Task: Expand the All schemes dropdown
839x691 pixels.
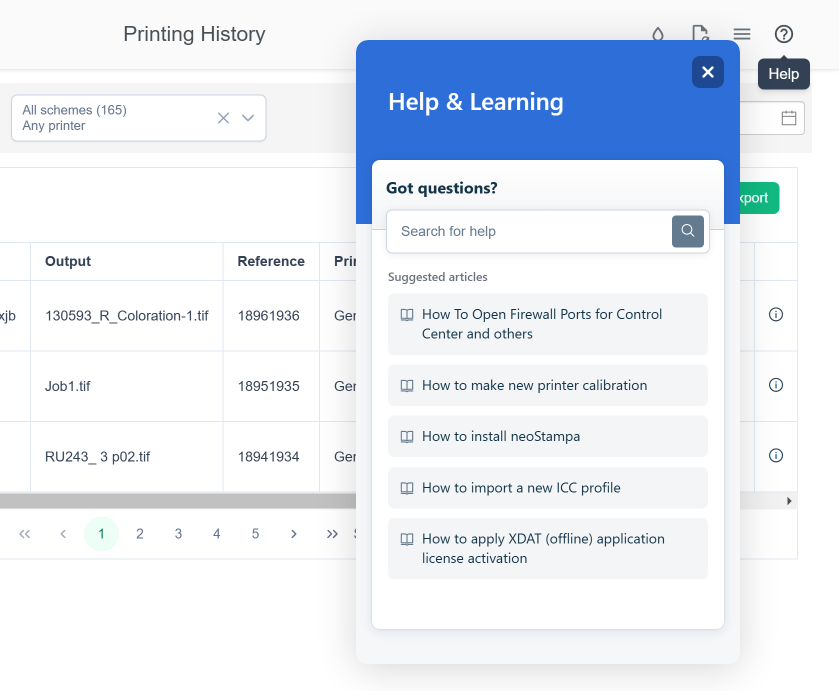Action: (247, 118)
